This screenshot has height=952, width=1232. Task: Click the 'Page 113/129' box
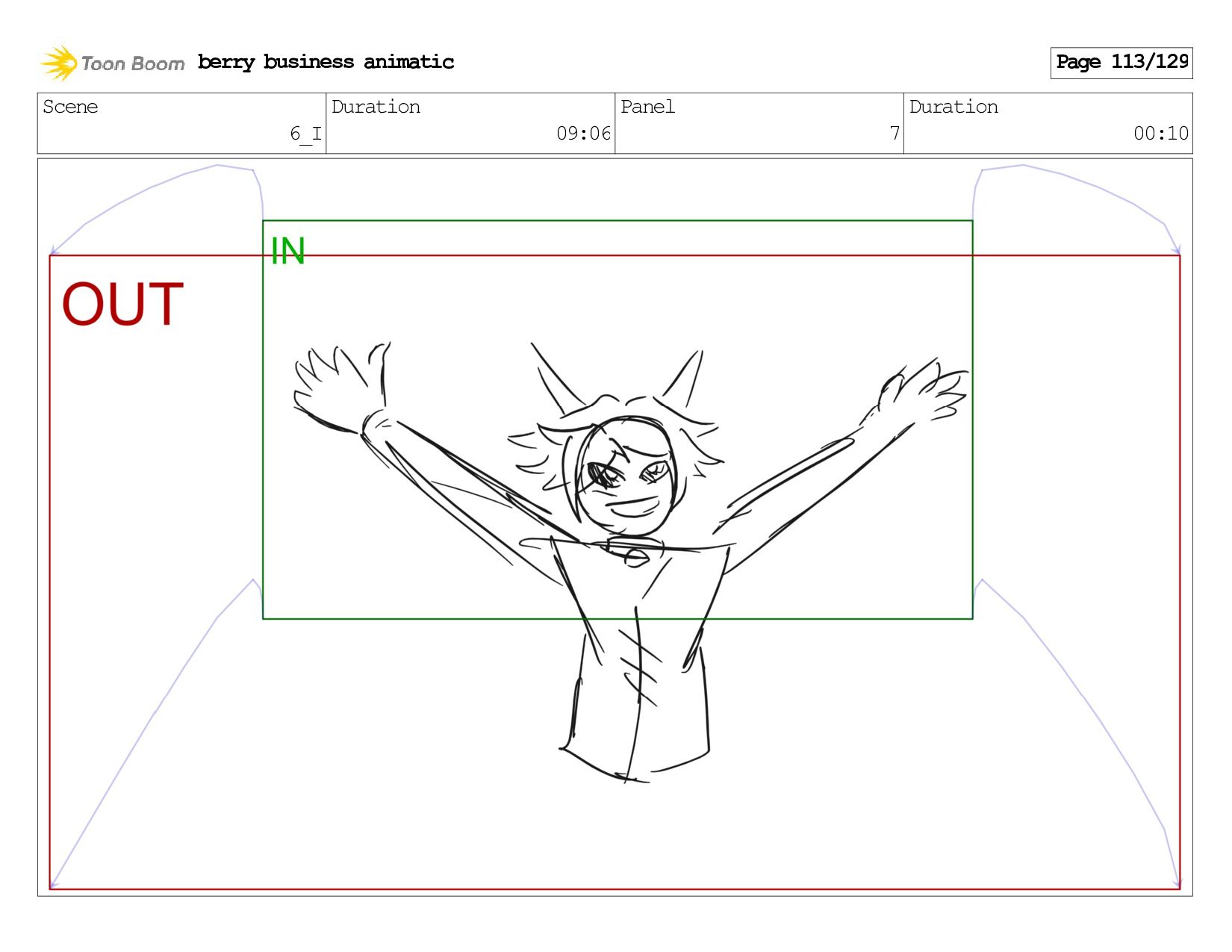1121,63
